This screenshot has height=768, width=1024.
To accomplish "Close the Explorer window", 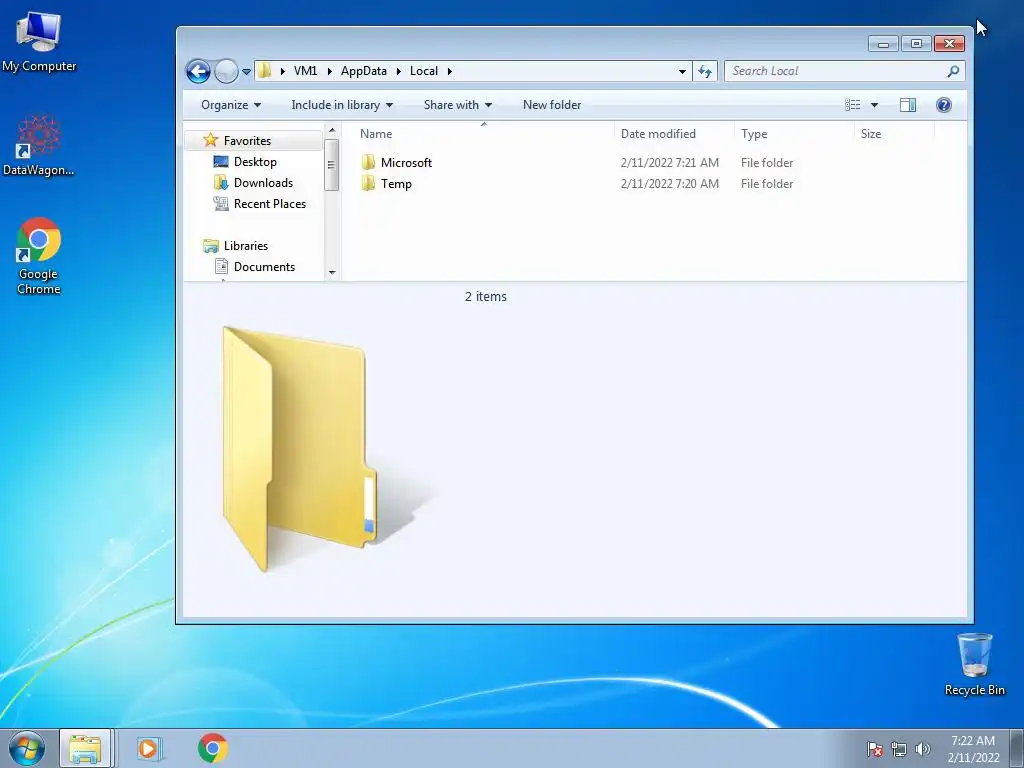I will (x=950, y=44).
